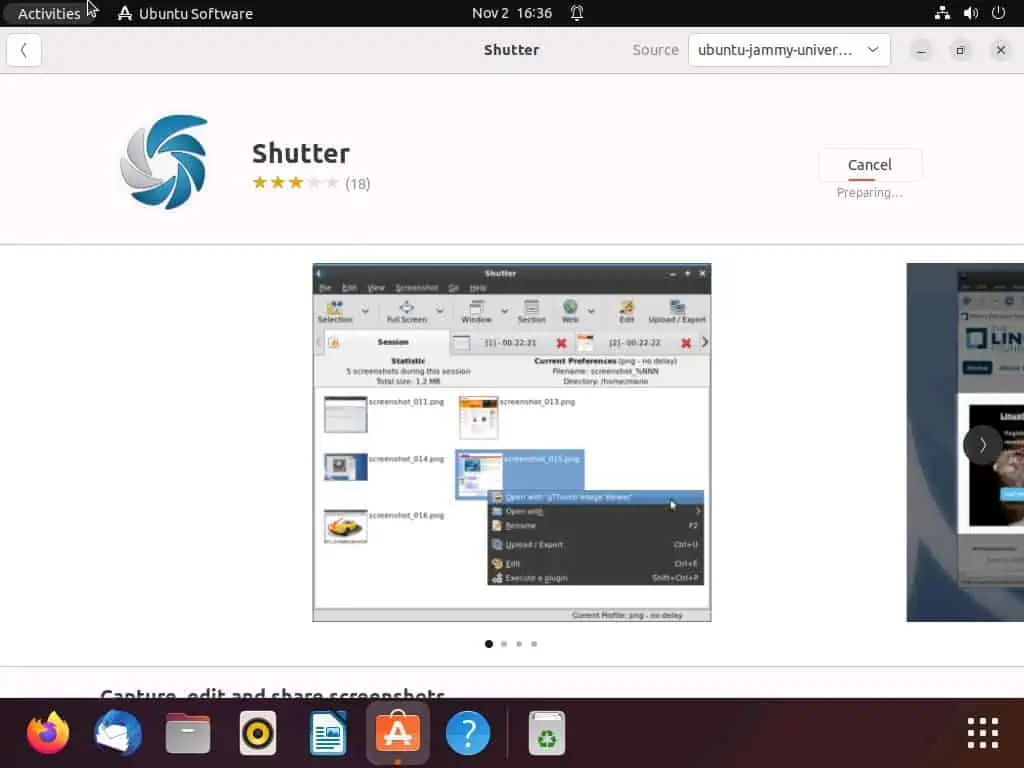Toggle notifications via the bell icon

(578, 13)
